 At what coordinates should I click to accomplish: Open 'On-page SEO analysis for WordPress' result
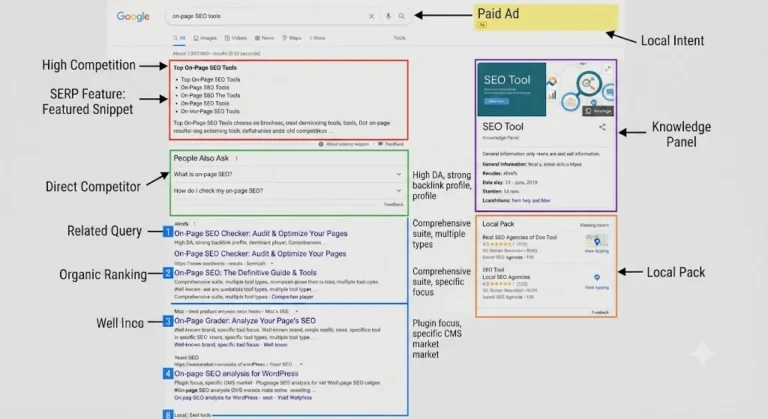click(x=236, y=374)
